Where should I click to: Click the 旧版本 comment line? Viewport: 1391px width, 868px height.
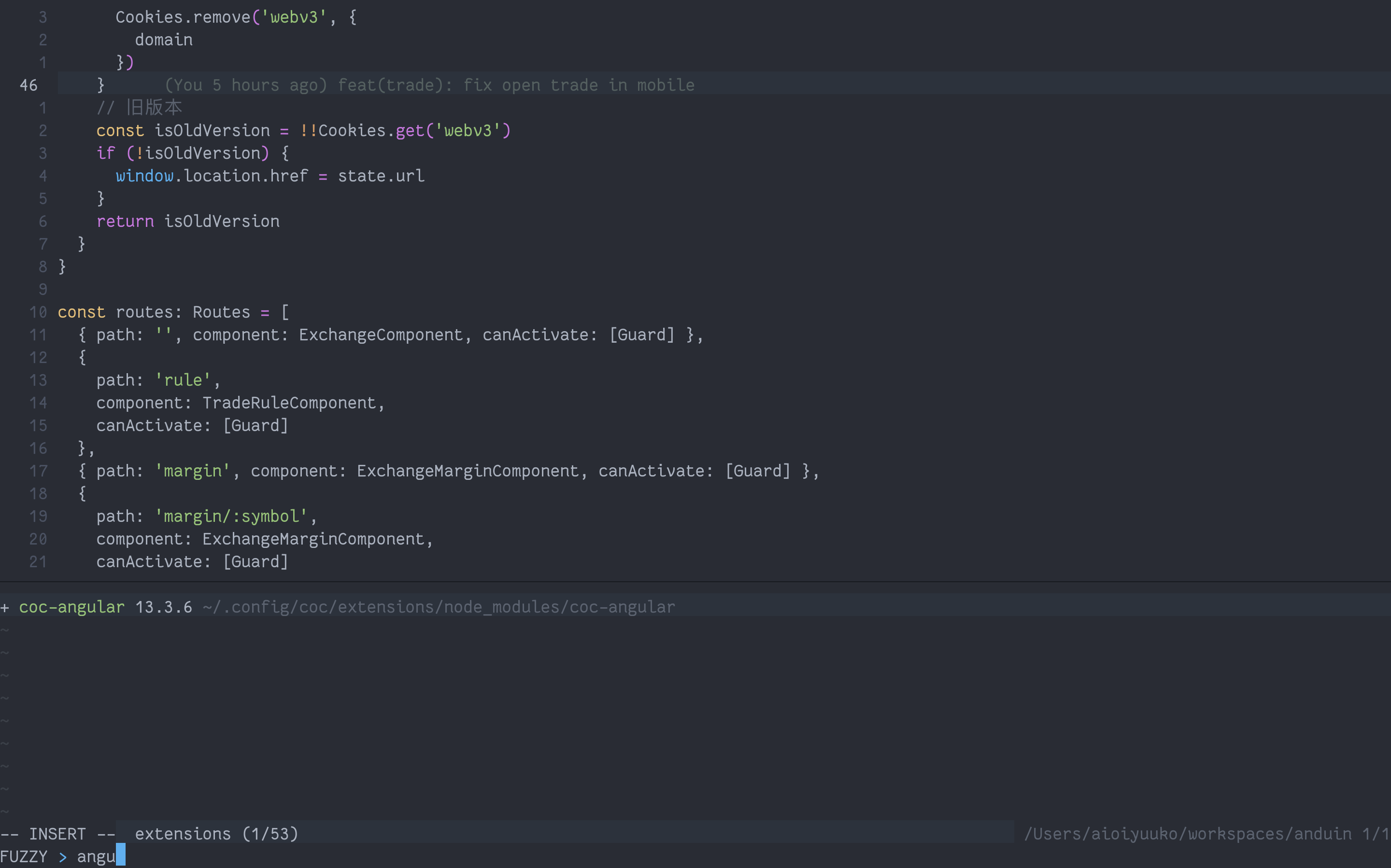click(x=140, y=107)
